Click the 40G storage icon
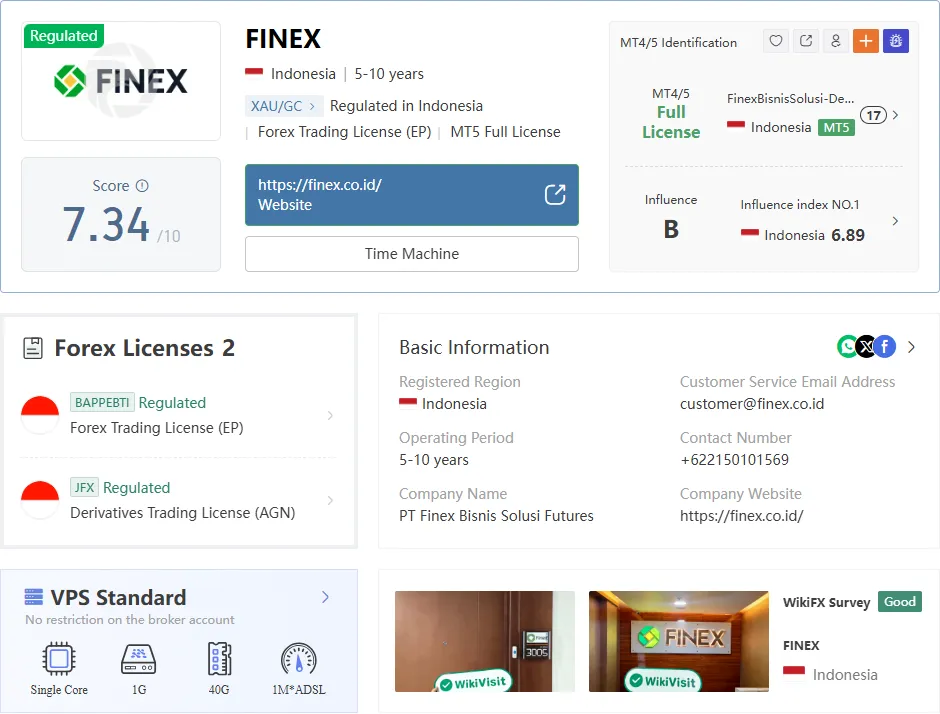This screenshot has width=940, height=714. point(219,659)
